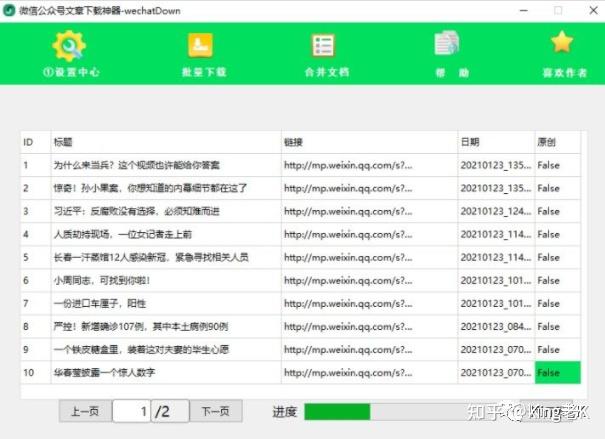This screenshot has width=605, height=439.
Task: Select row 1 article 为什么来当兵
Action: tap(164, 165)
